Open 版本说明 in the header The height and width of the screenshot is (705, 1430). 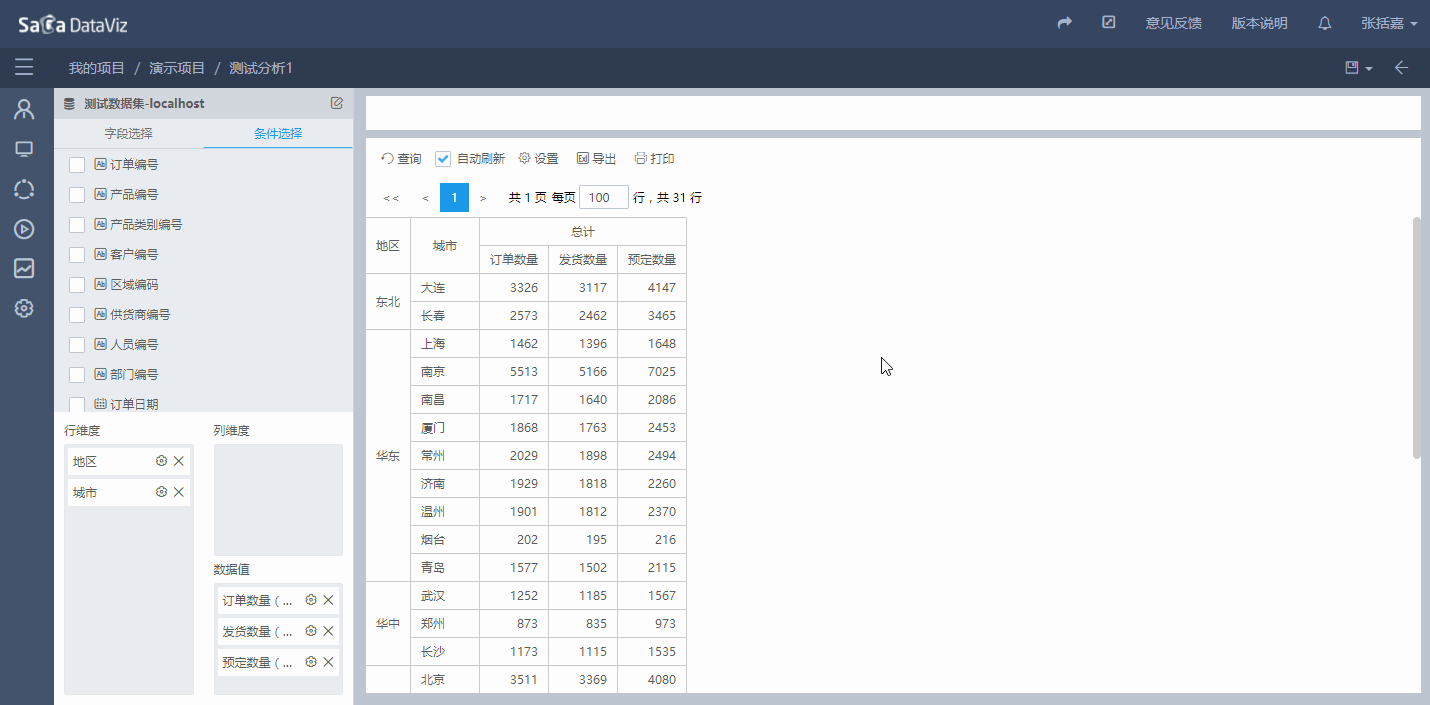click(x=1259, y=23)
